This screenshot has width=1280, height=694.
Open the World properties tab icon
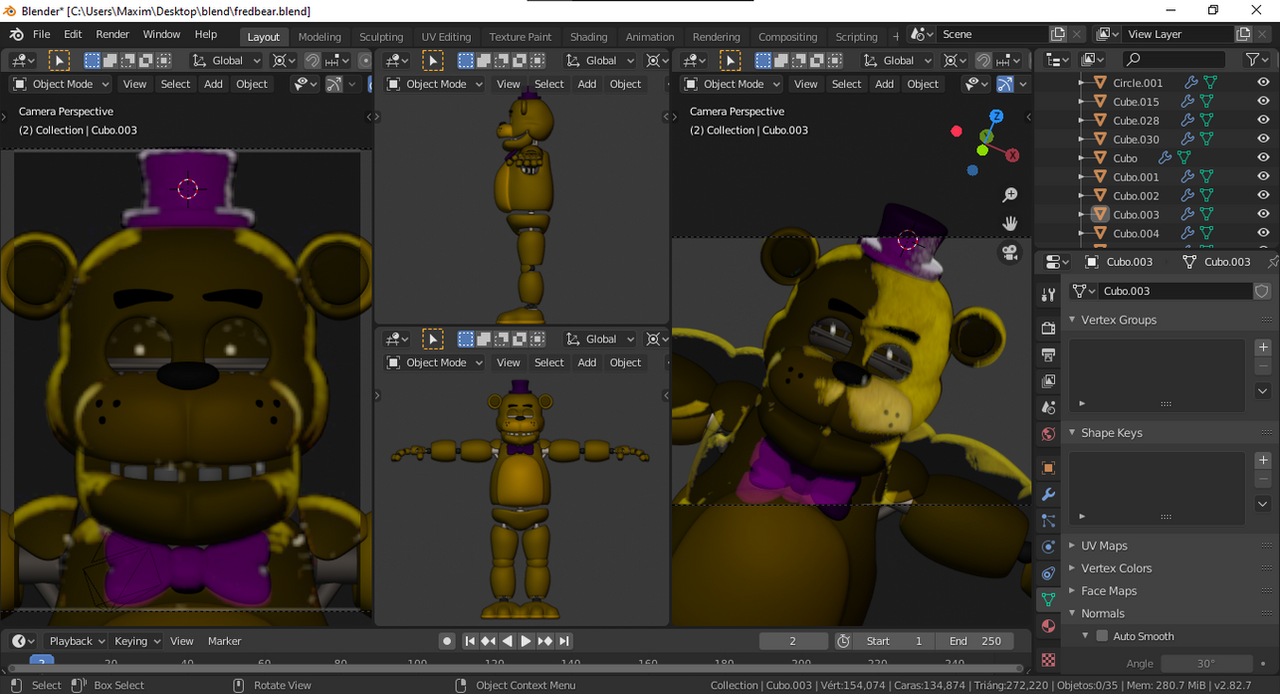click(x=1048, y=434)
